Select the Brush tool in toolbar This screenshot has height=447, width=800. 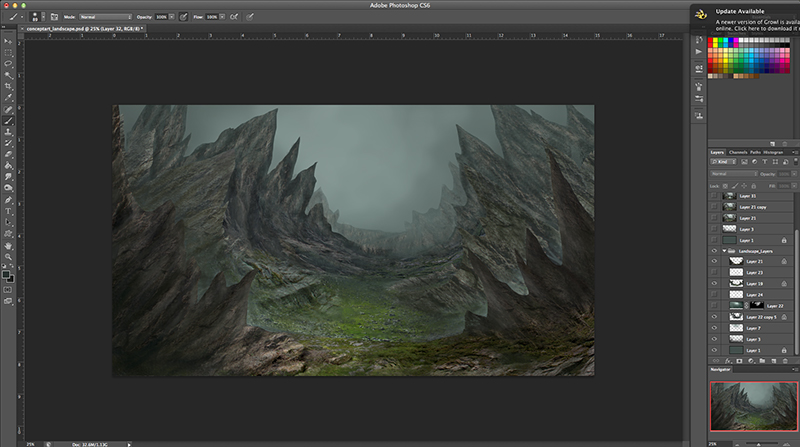8,121
